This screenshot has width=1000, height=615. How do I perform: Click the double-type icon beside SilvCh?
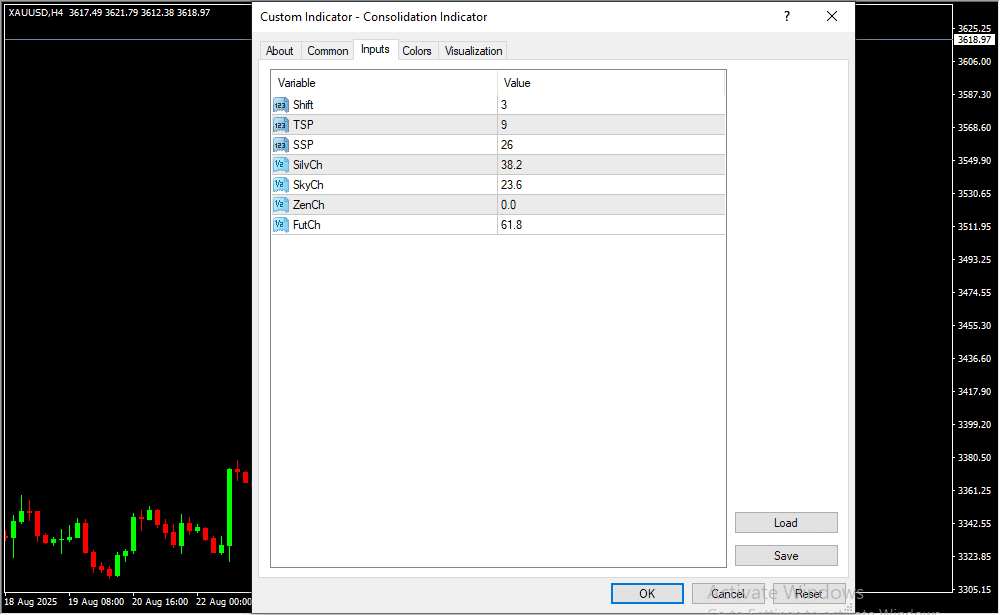tap(280, 165)
